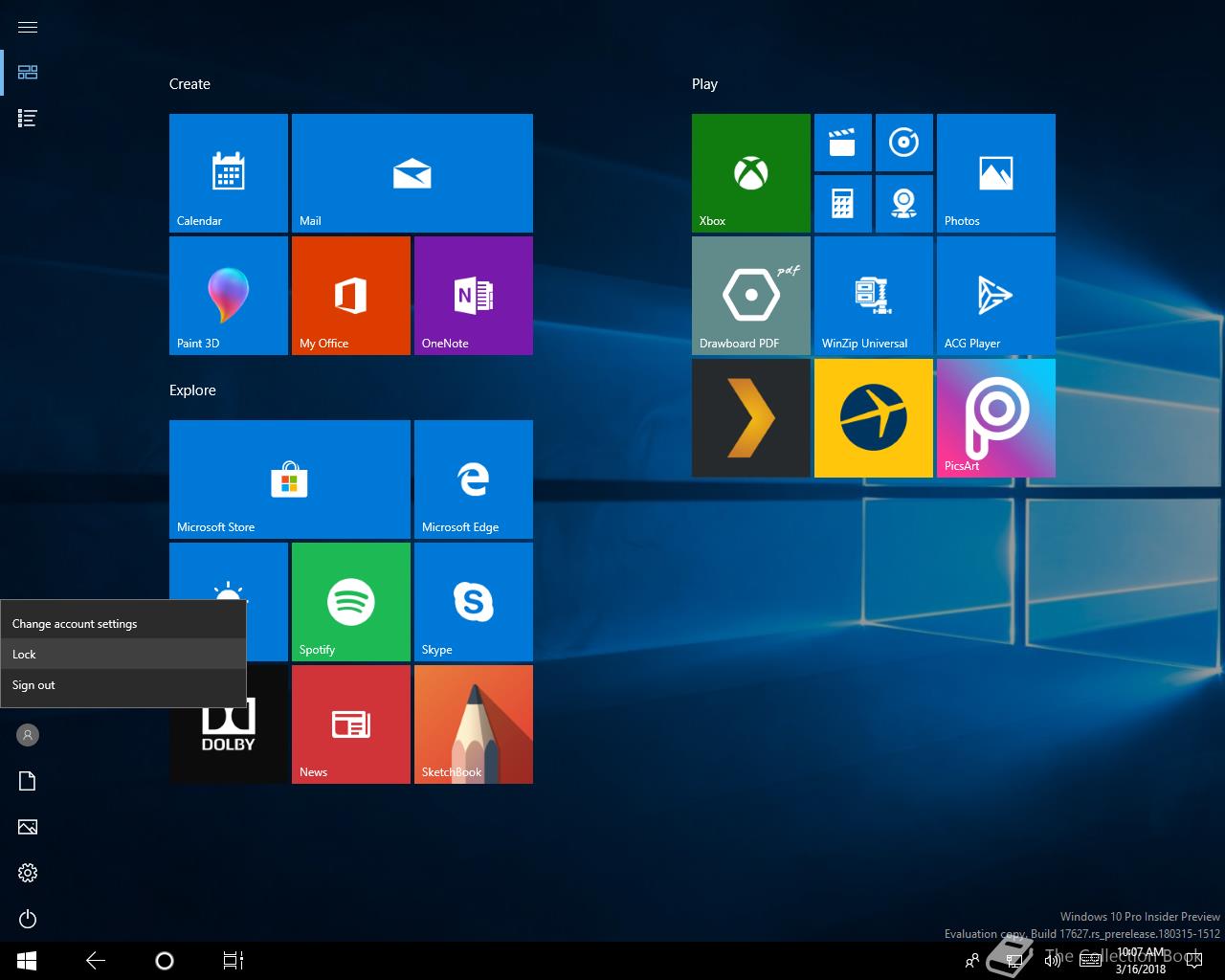Select Change account settings
This screenshot has height=980, width=1225.
(x=123, y=624)
